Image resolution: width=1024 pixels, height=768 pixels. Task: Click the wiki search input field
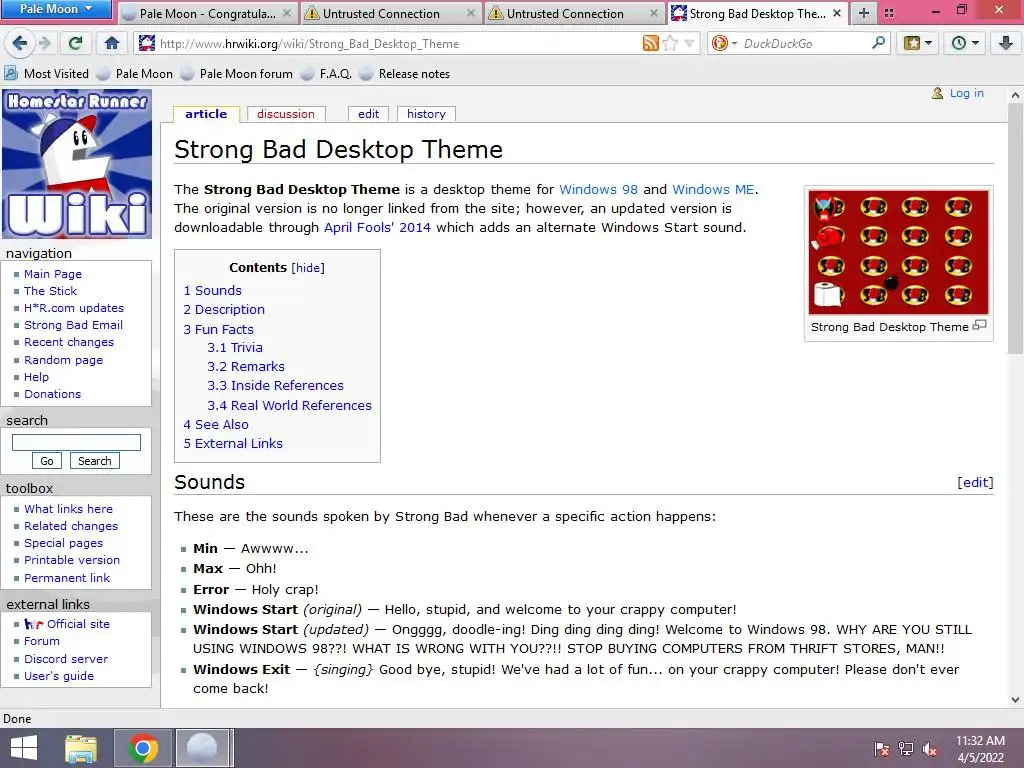point(76,442)
